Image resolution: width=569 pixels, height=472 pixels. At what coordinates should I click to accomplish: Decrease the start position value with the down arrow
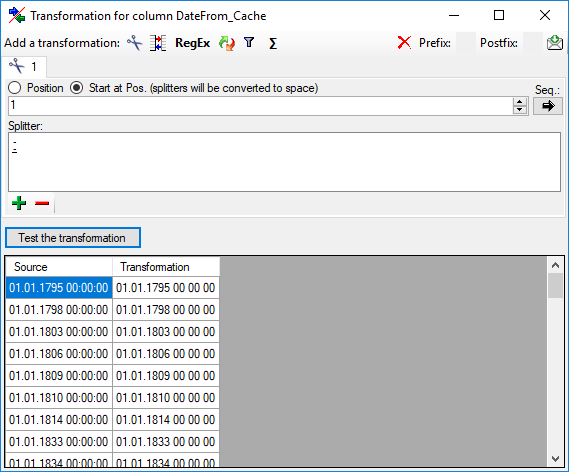pos(520,110)
